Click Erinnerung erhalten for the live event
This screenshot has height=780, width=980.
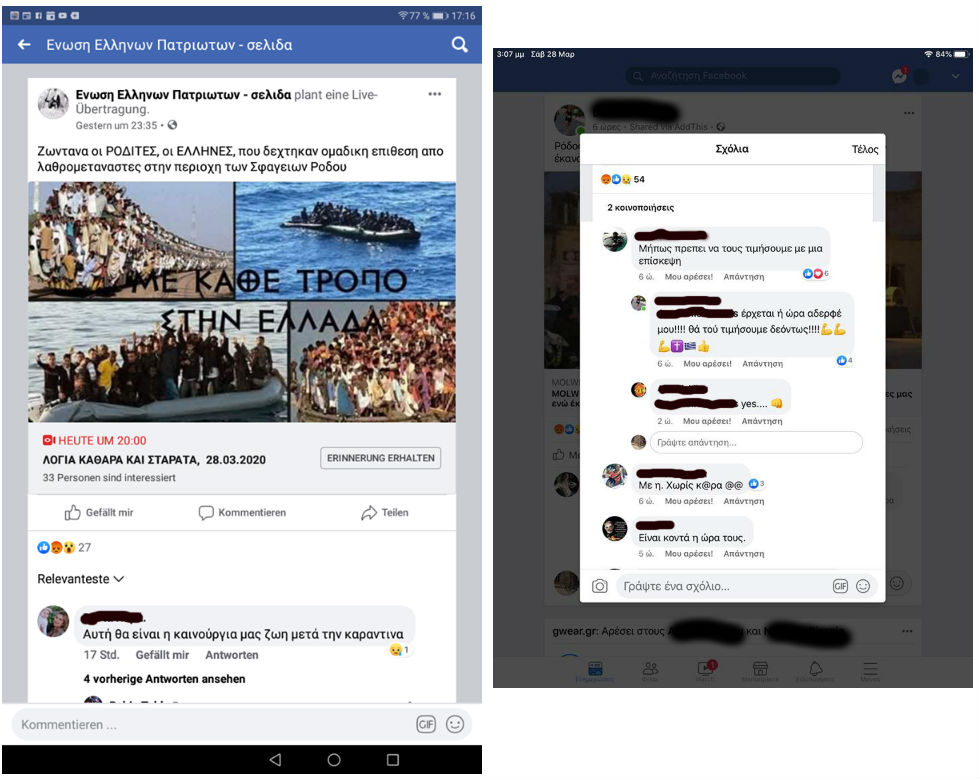pyautogui.click(x=381, y=458)
